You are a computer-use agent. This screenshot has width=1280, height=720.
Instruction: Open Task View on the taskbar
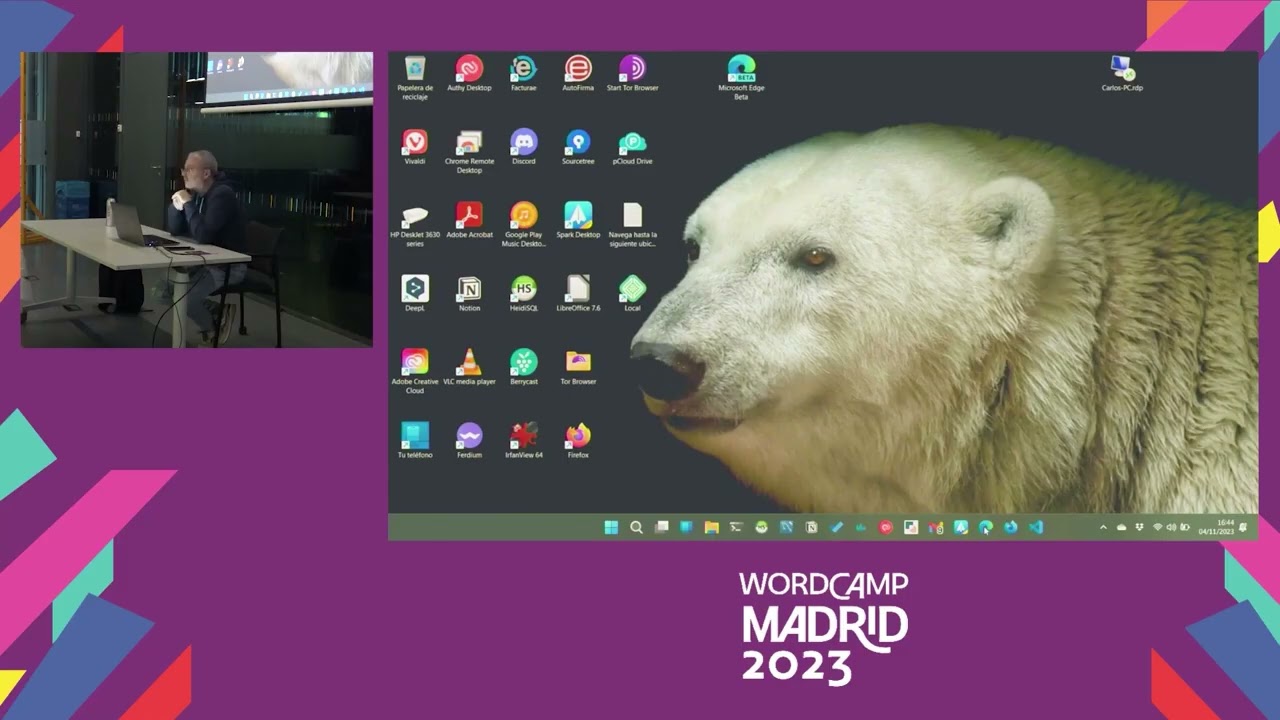661,527
